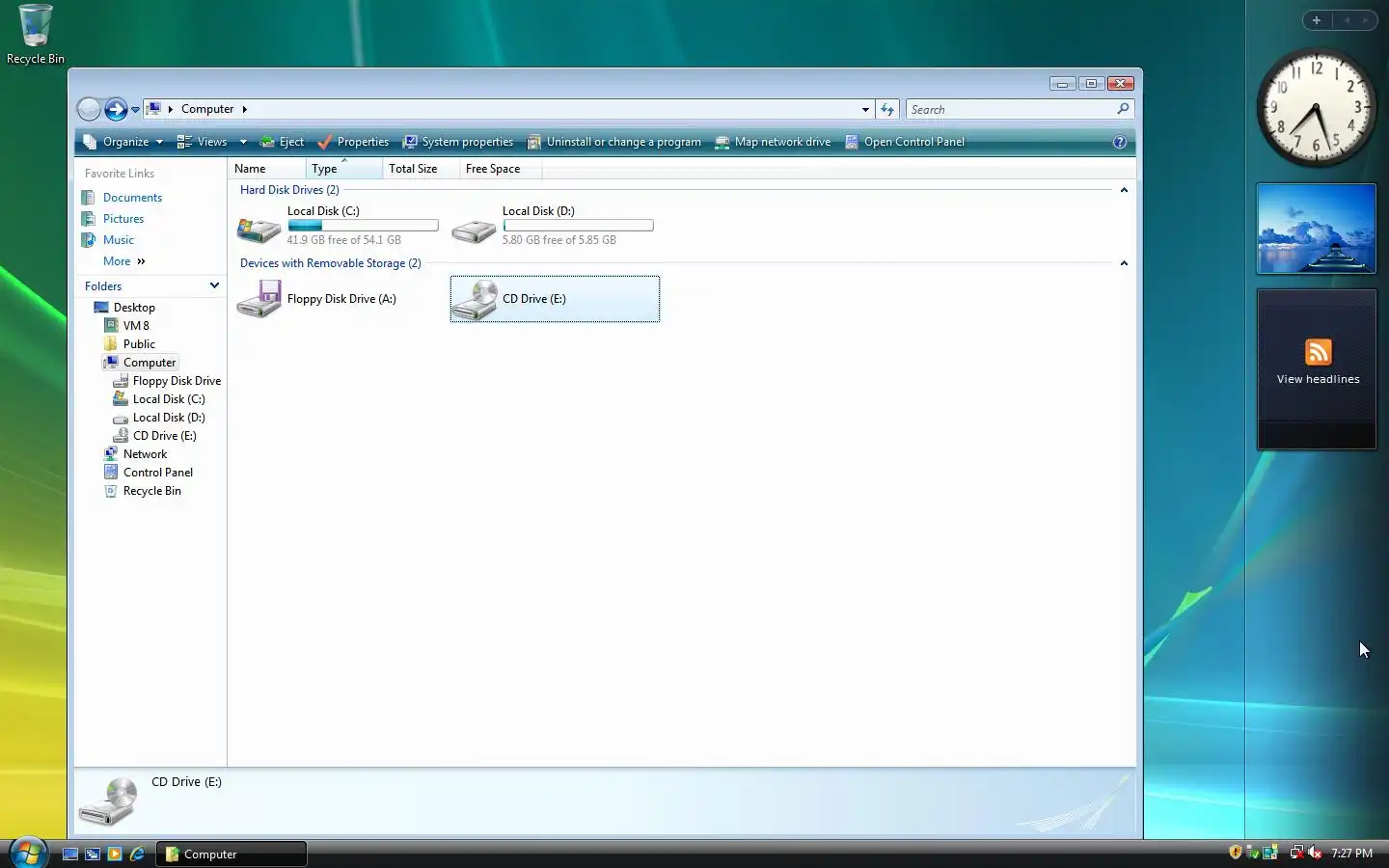Click the network tray icon

[1296, 853]
